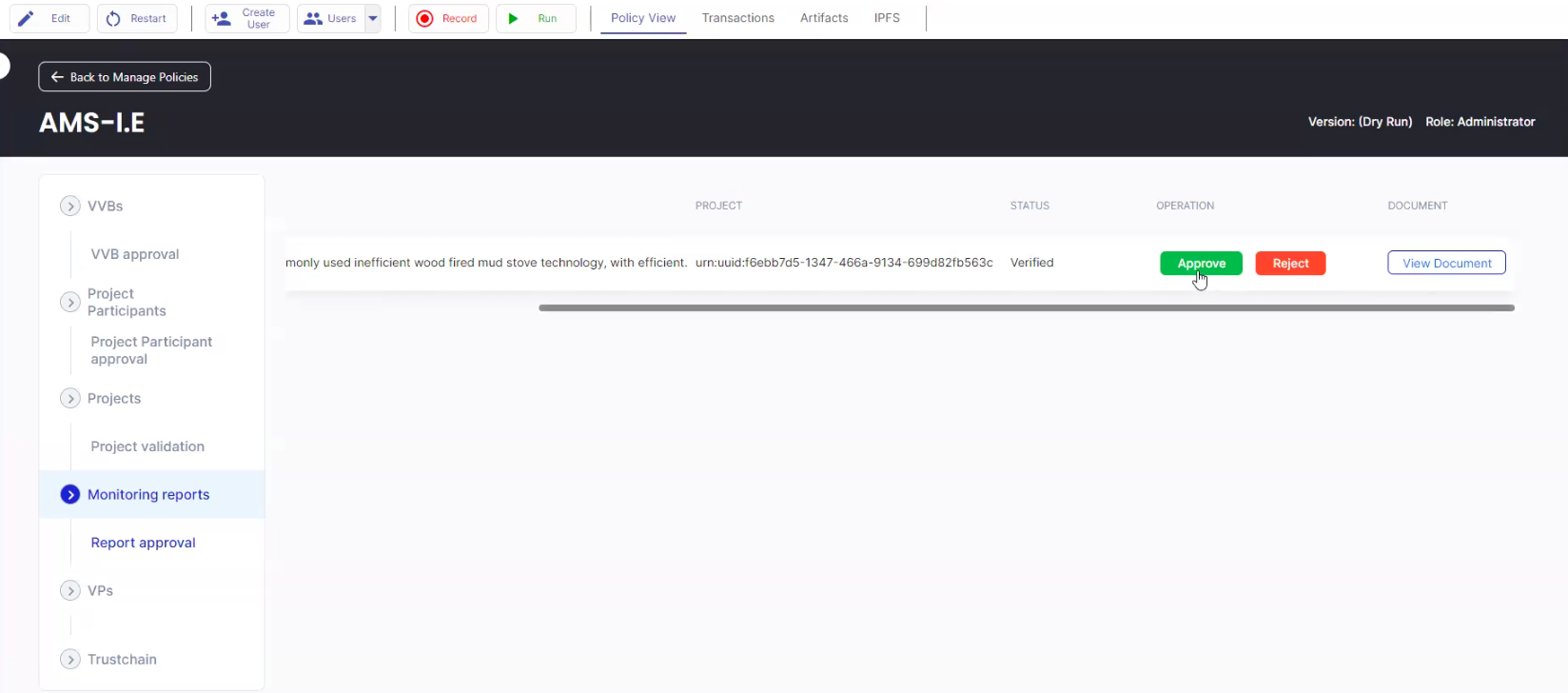Viewport: 1568px width, 693px height.
Task: Click the Back to Manage Policies arrow
Action: (57, 77)
